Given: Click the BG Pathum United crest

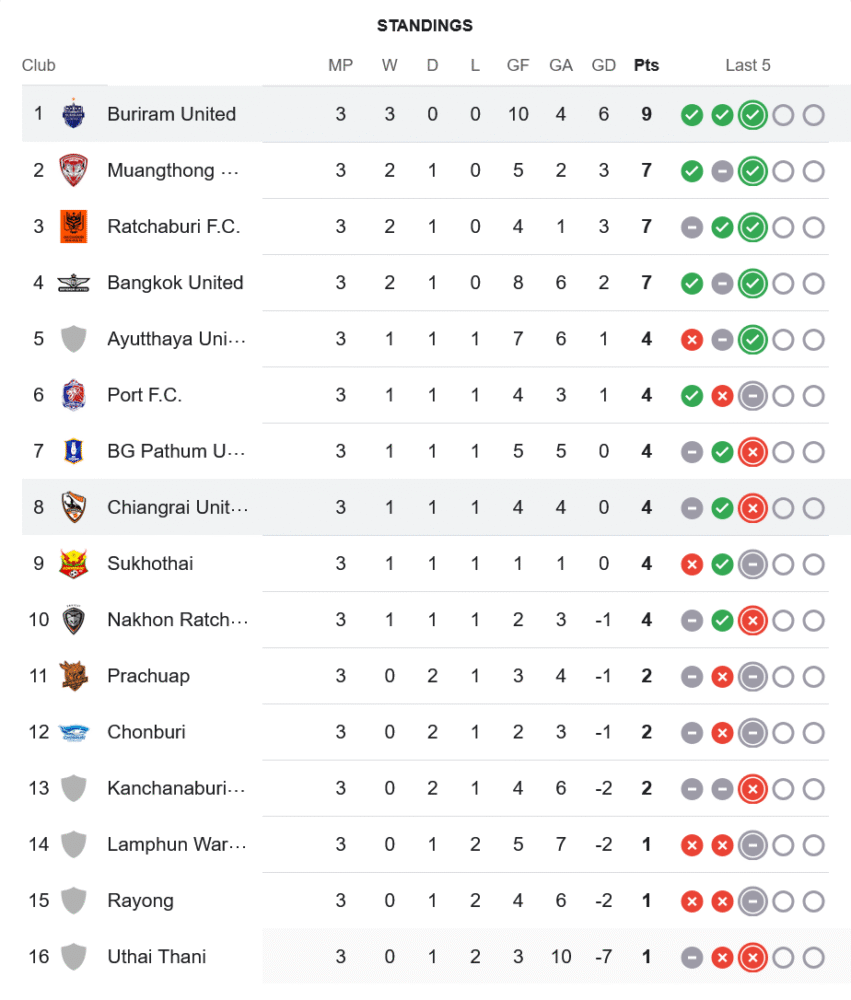Looking at the screenshot, I should coord(74,451).
